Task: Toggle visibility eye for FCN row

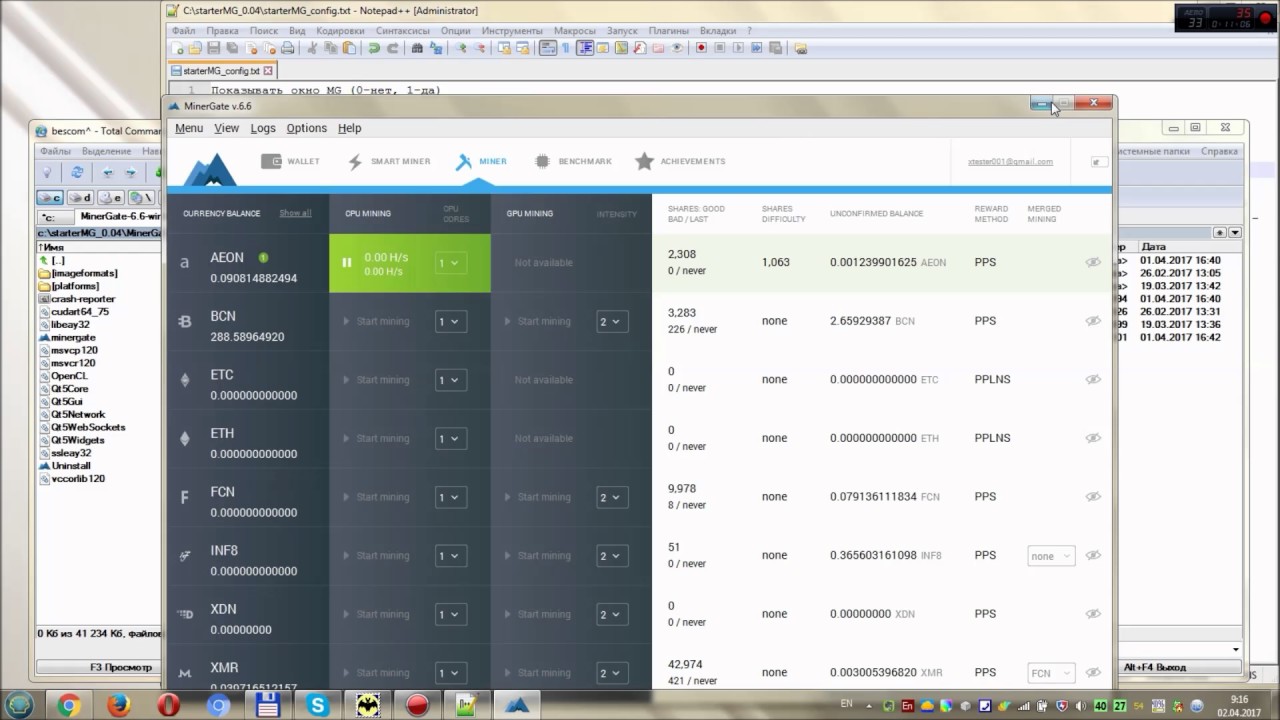Action: [1093, 496]
